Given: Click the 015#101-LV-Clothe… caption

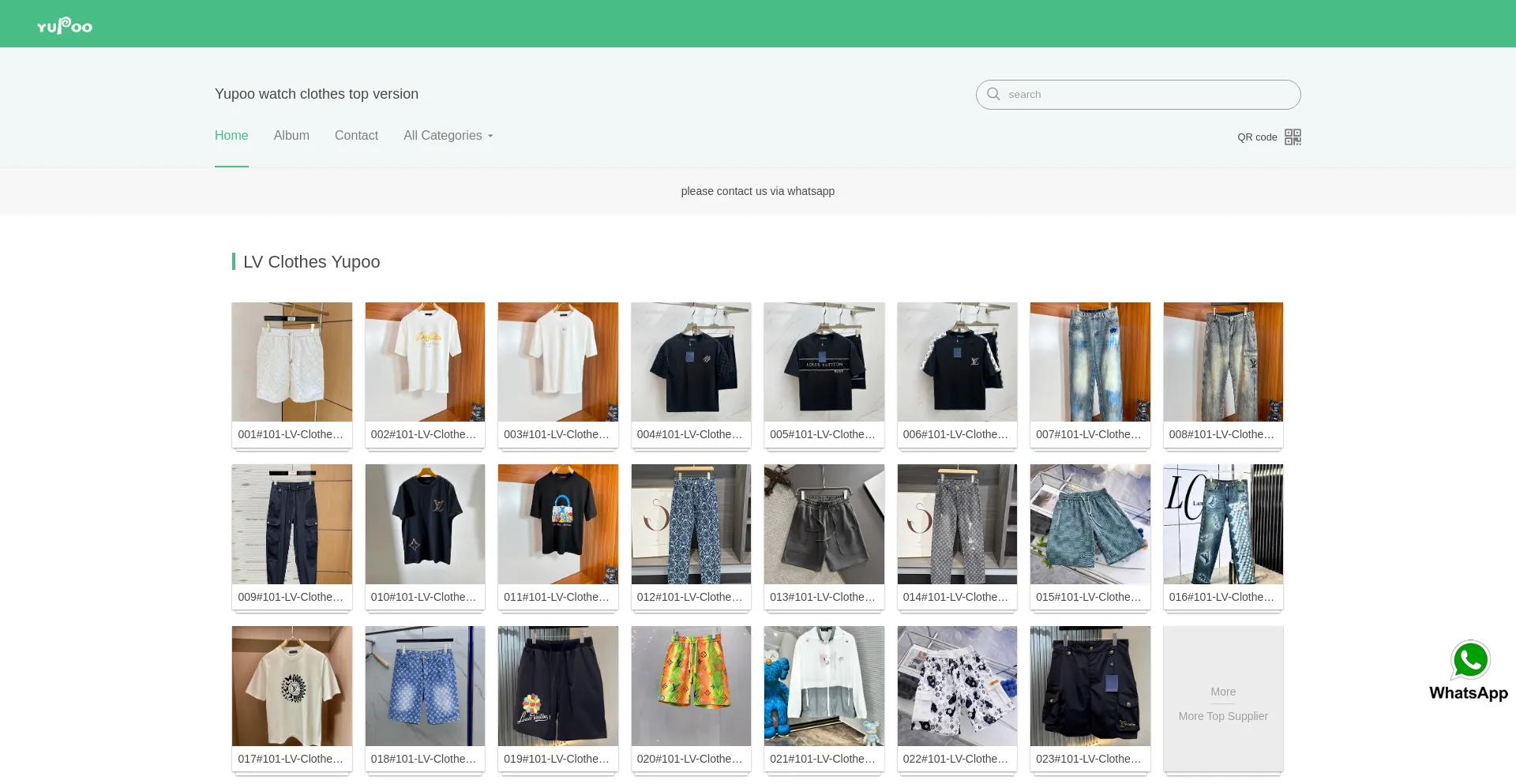Looking at the screenshot, I should 1089,597.
